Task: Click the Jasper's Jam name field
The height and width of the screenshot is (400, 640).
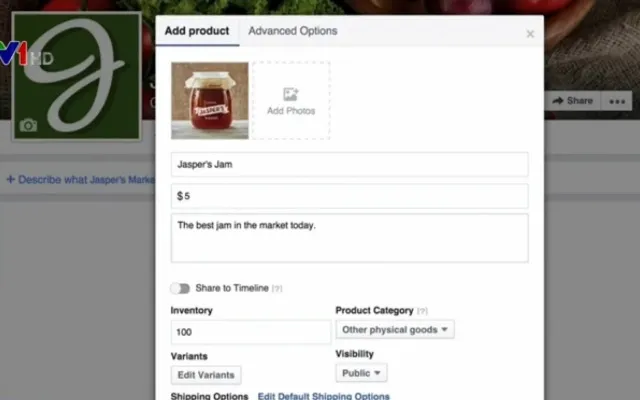Action: click(x=349, y=164)
